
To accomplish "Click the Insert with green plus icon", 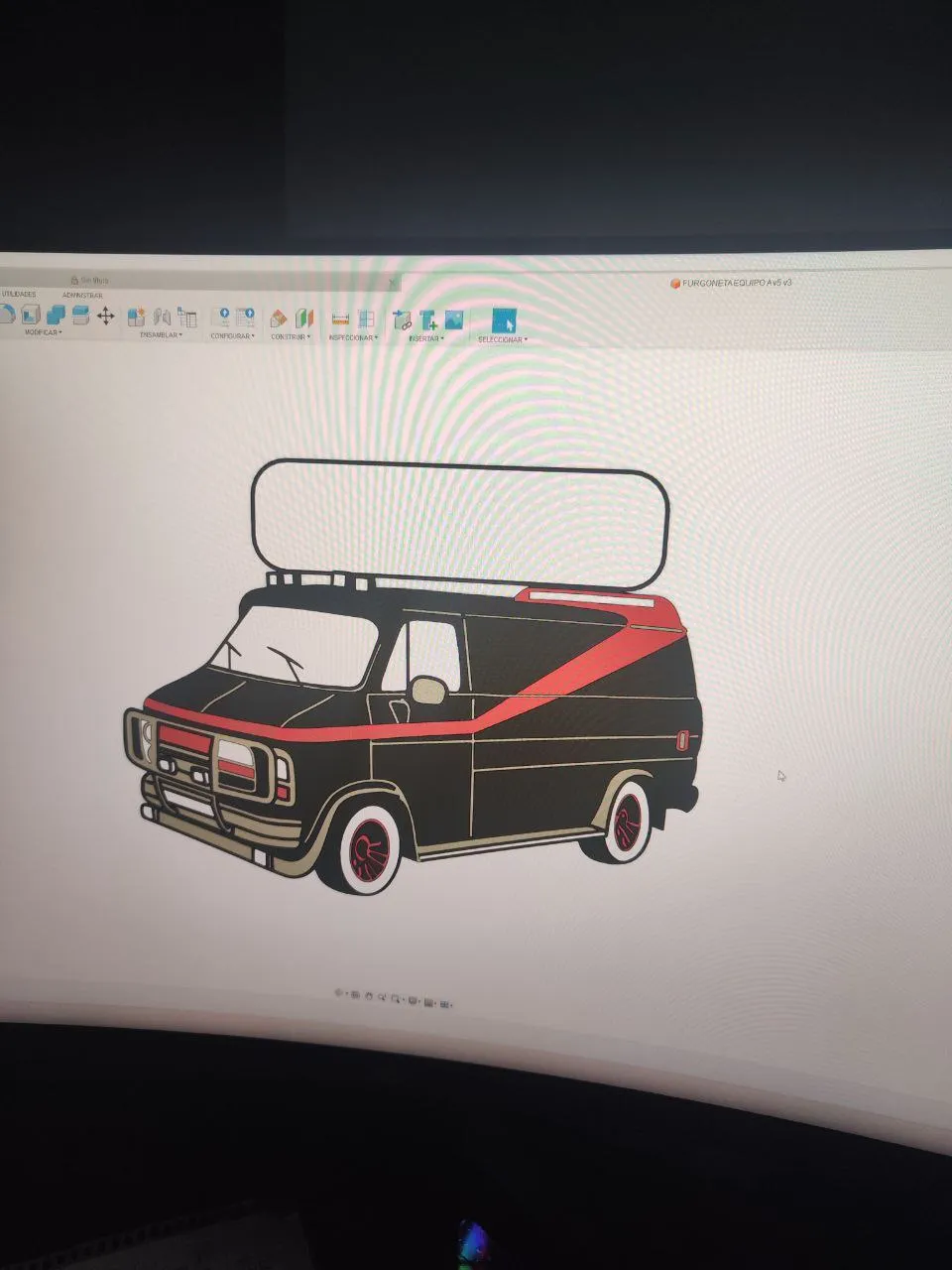I will 428,319.
